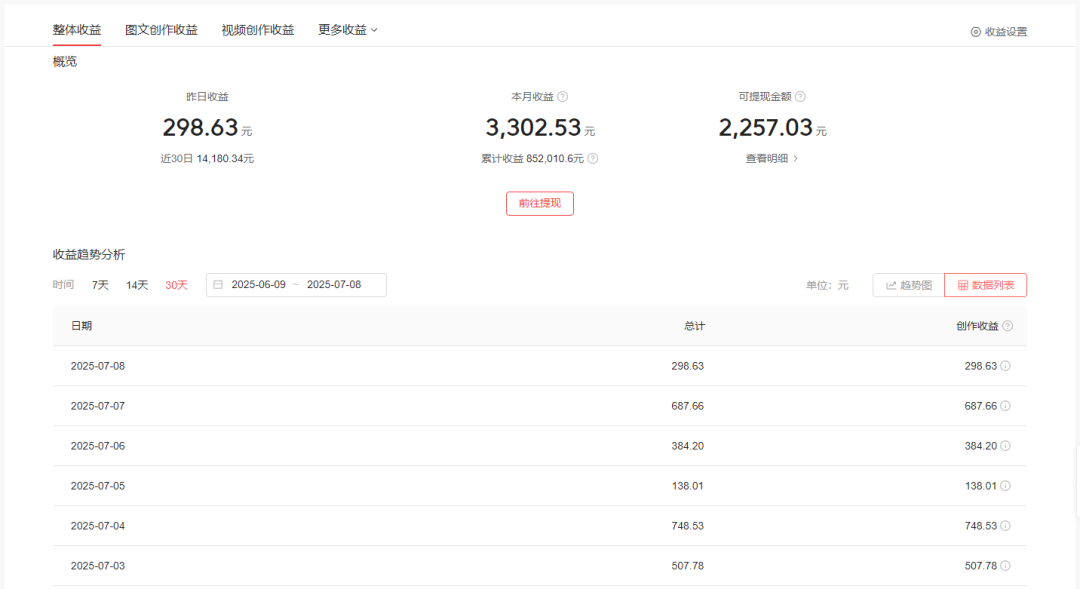Click help icon beside 本月收益
The image size is (1080, 589).
[x=563, y=96]
